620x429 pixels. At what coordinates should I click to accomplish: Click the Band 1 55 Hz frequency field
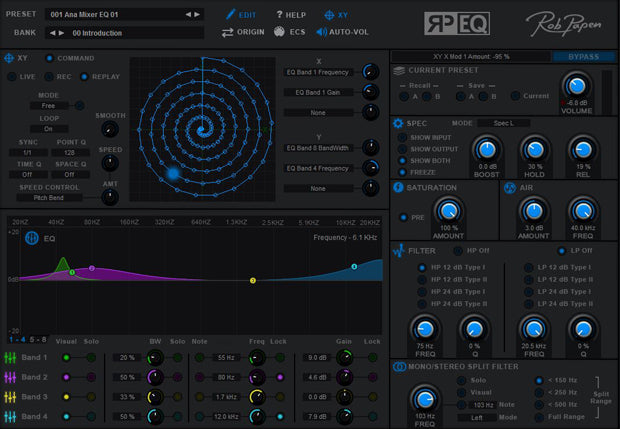[x=226, y=358]
